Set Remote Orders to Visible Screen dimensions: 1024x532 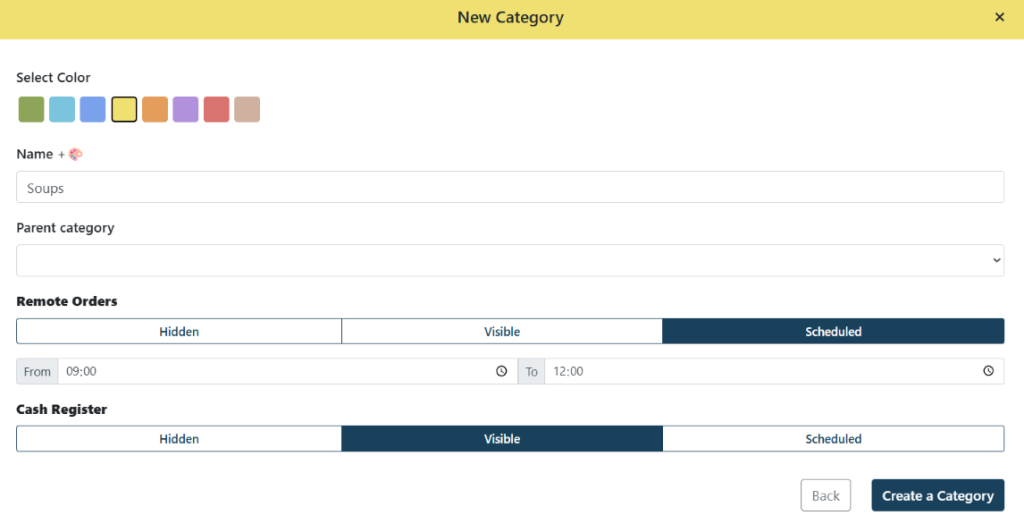502,331
